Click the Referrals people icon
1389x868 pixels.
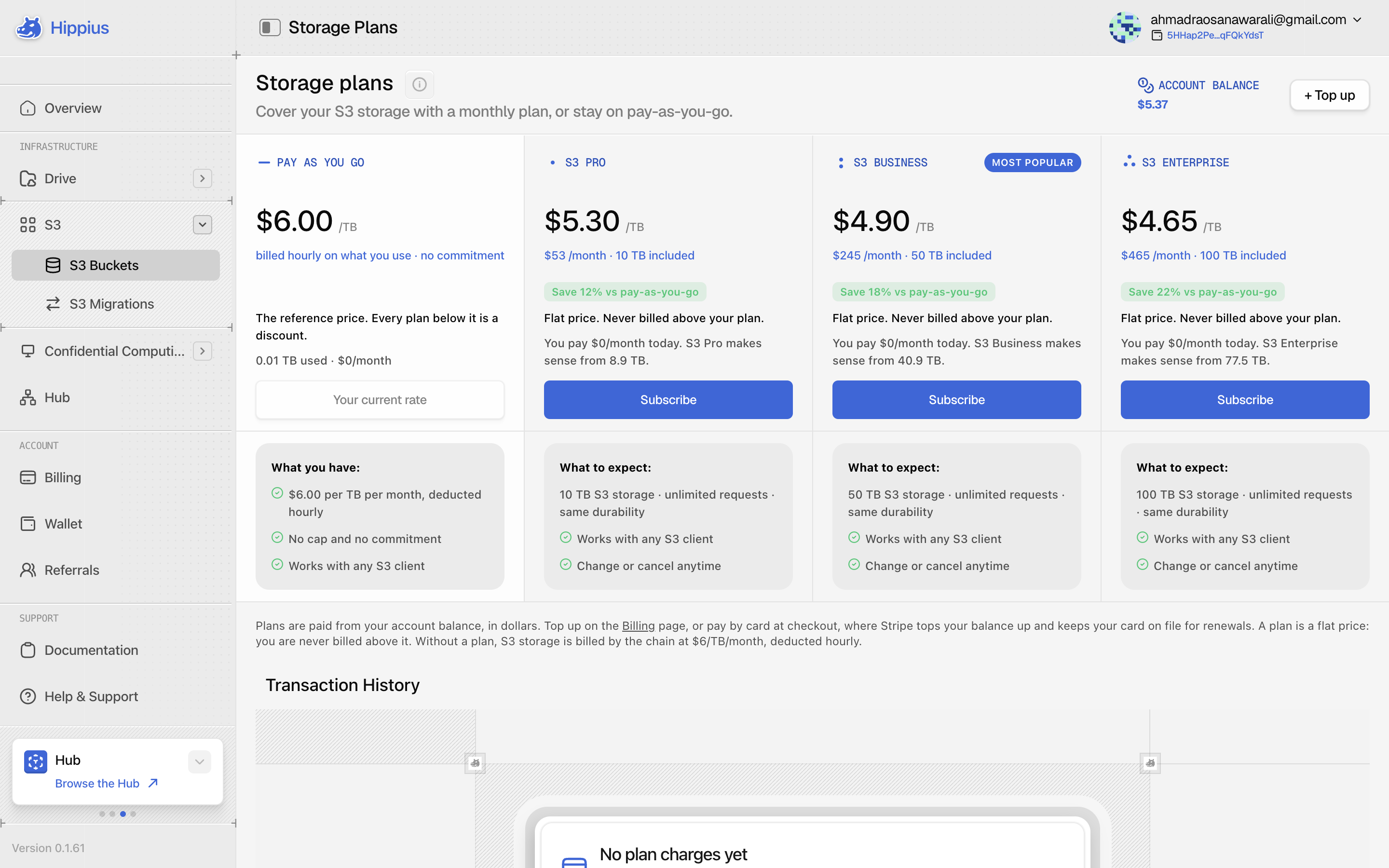pos(27,570)
